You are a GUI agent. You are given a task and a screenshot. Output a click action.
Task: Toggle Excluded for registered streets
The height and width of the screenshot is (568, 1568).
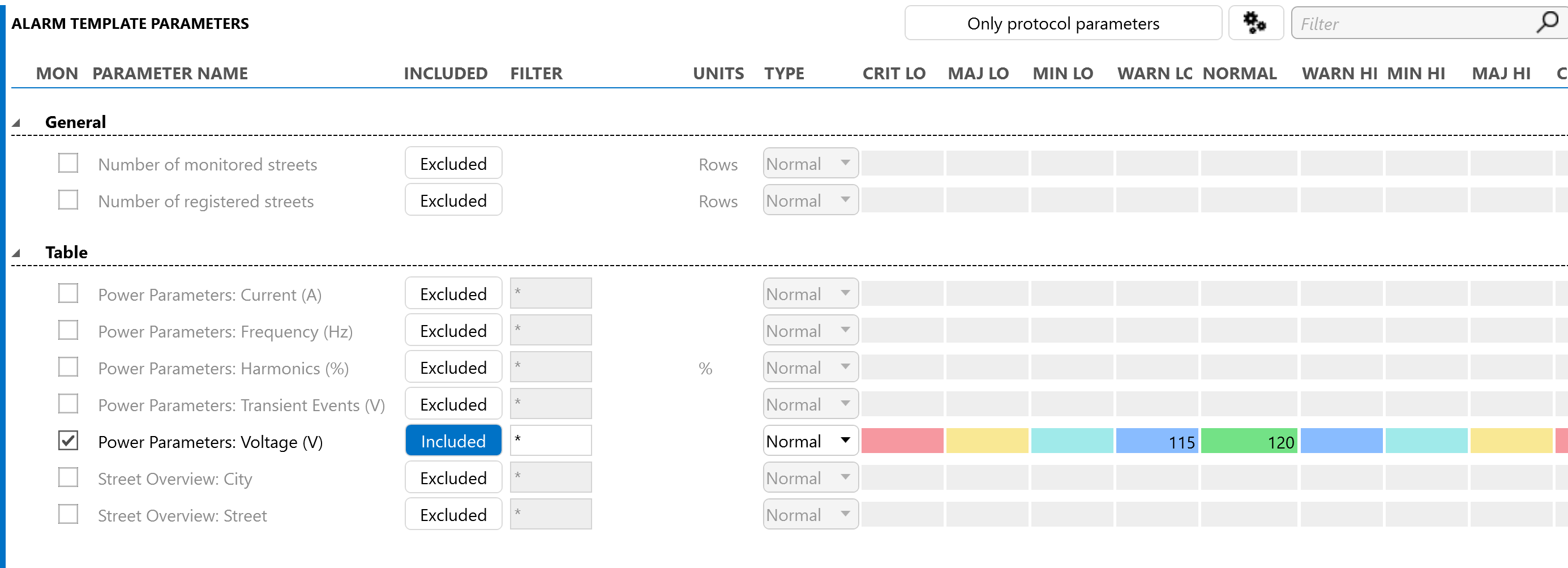pos(453,200)
